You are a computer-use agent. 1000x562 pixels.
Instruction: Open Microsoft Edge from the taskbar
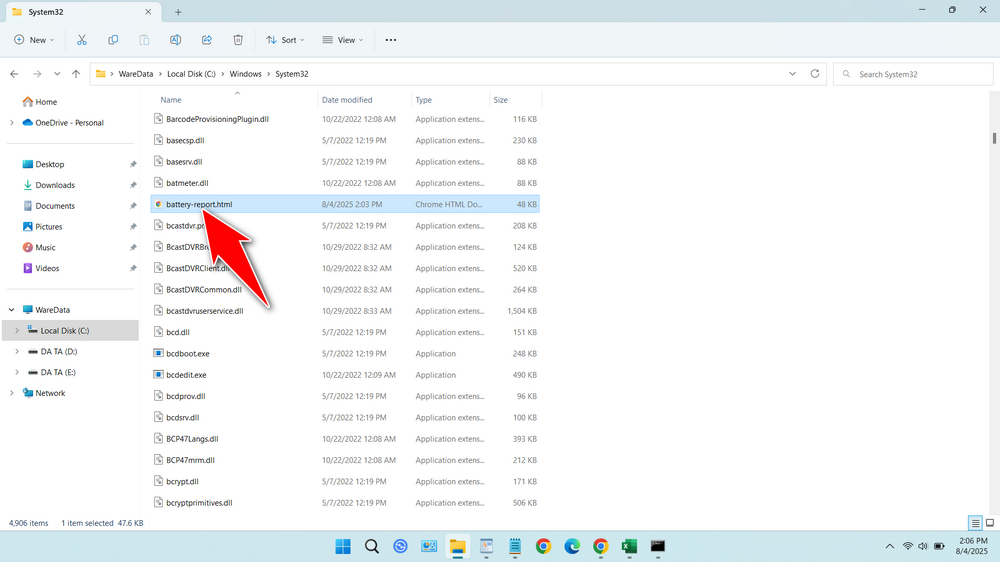click(572, 547)
